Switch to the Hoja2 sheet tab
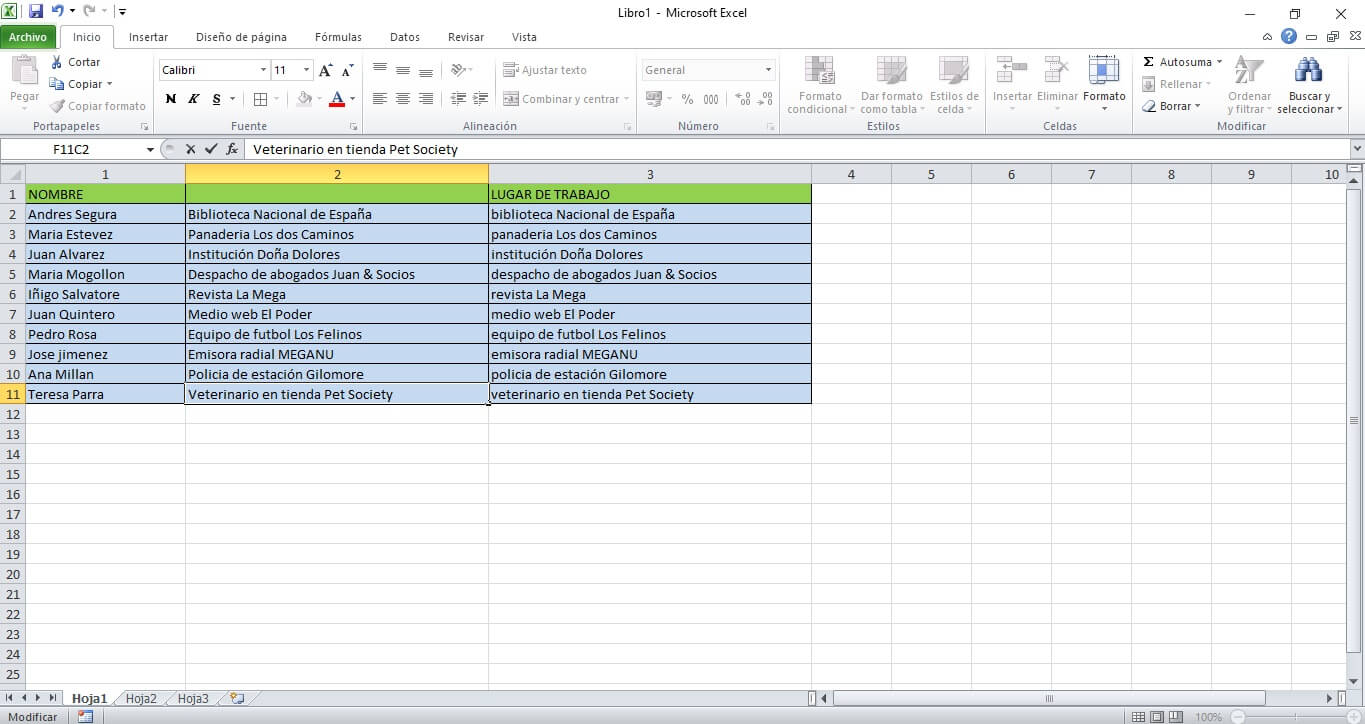 pyautogui.click(x=141, y=699)
